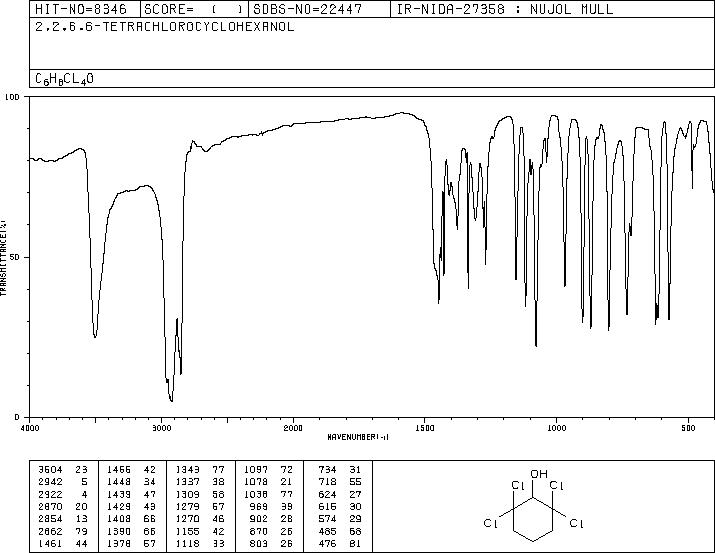
Task: Click the 50 tick label on the y-axis
Action: pyautogui.click(x=15, y=257)
